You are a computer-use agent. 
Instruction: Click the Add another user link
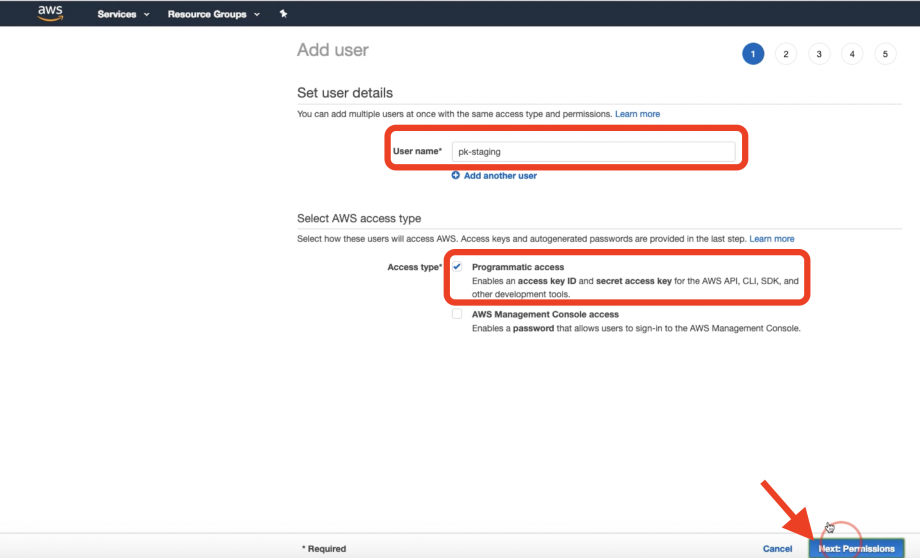[x=500, y=175]
